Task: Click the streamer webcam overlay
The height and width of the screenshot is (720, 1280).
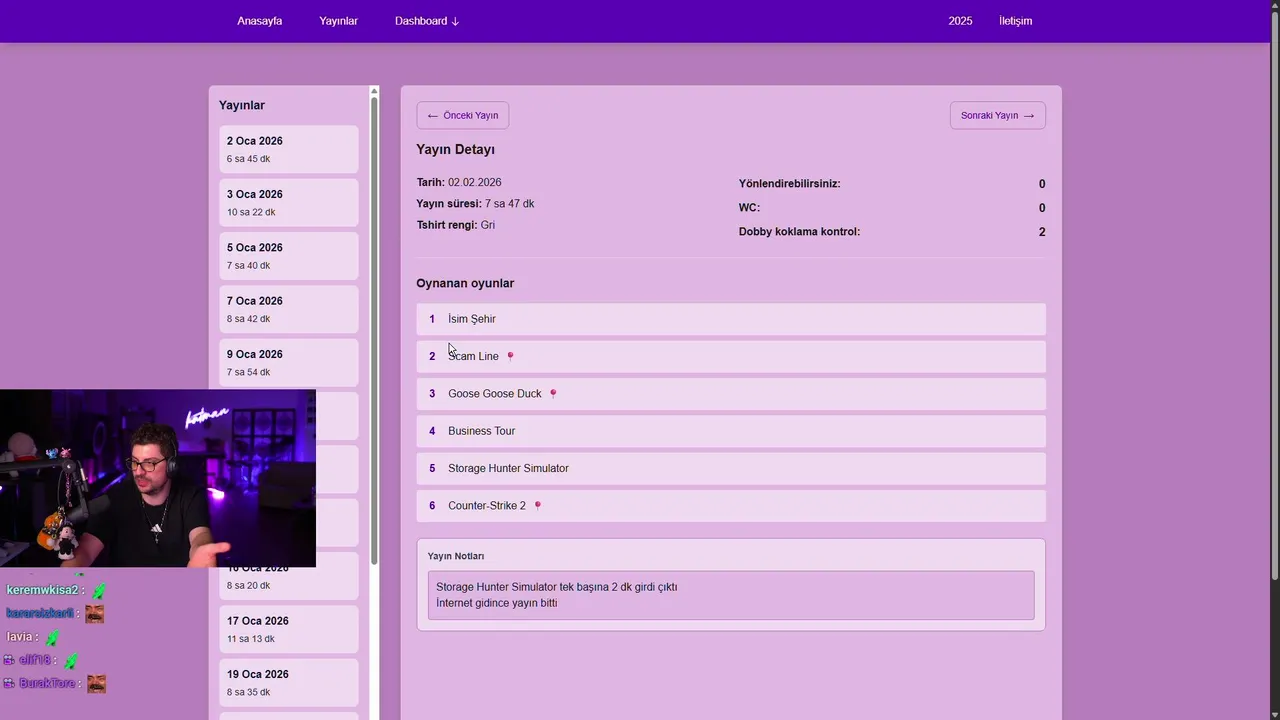Action: (x=158, y=478)
